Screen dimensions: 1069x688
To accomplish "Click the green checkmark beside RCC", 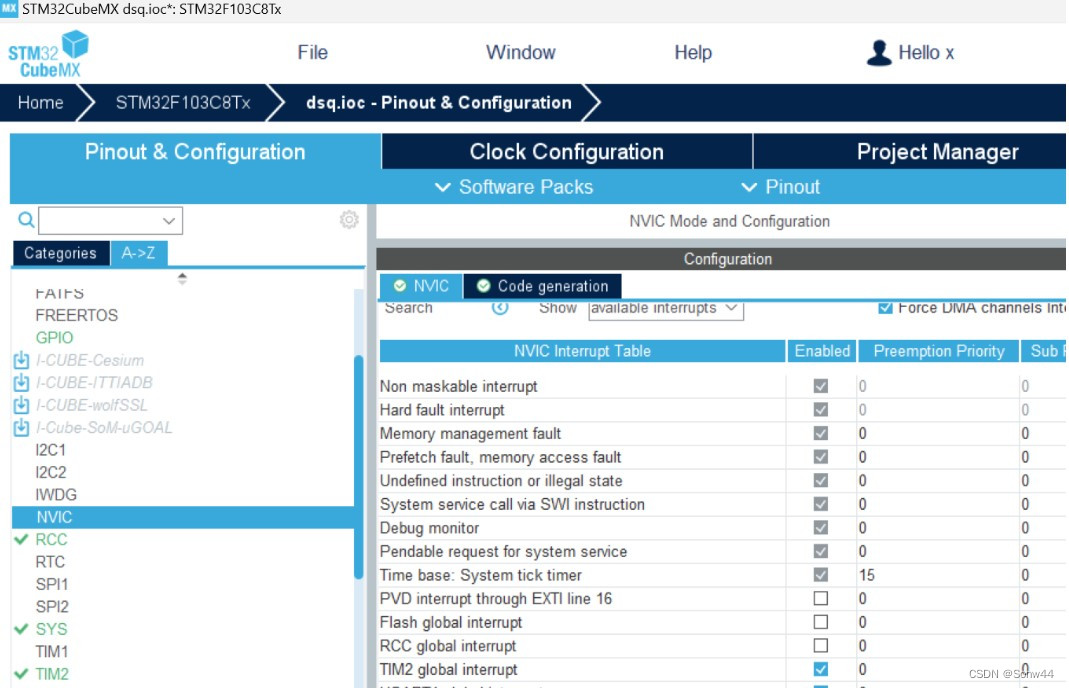I will pyautogui.click(x=21, y=539).
